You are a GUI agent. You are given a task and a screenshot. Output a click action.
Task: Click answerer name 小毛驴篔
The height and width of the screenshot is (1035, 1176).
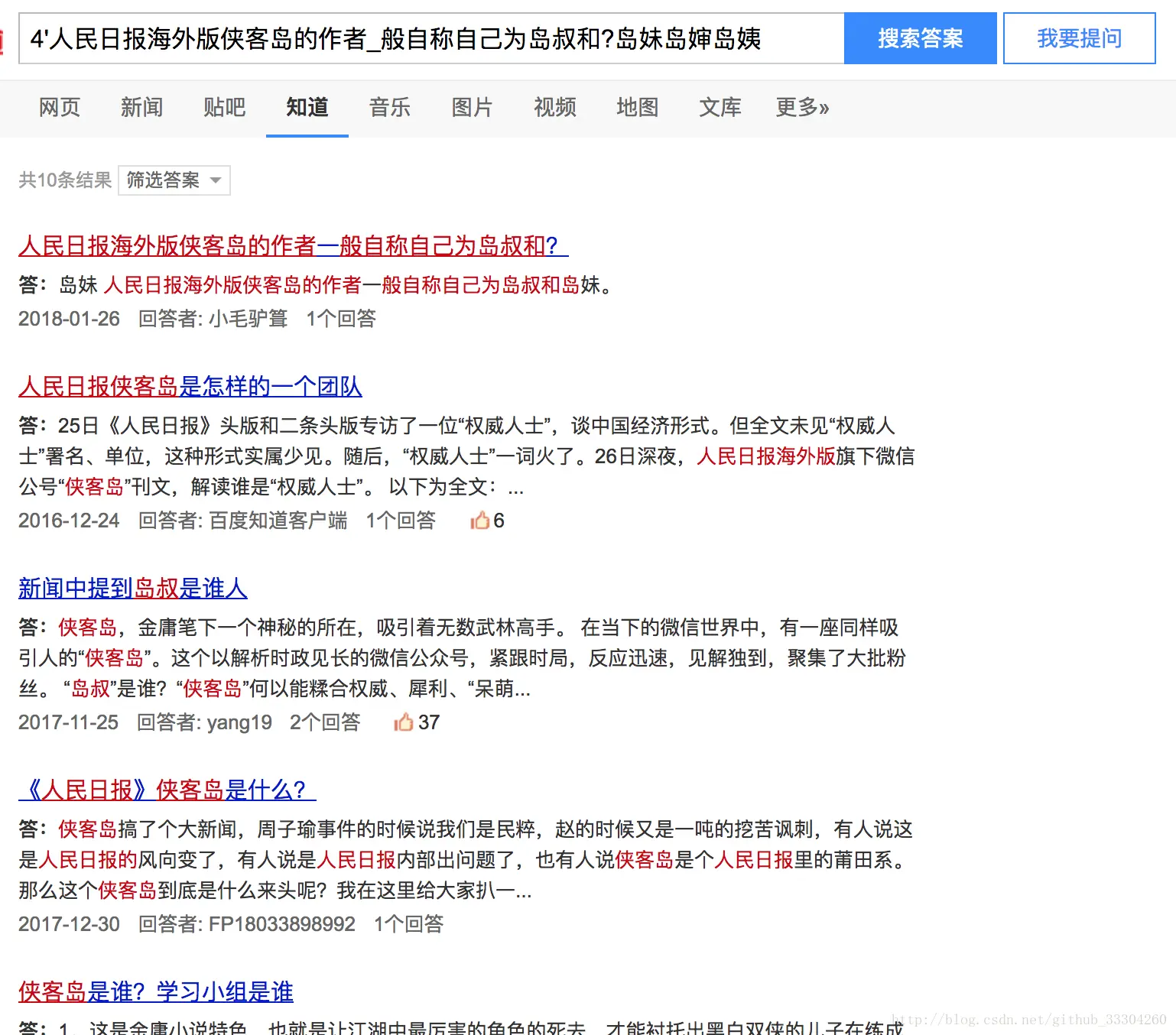click(249, 319)
